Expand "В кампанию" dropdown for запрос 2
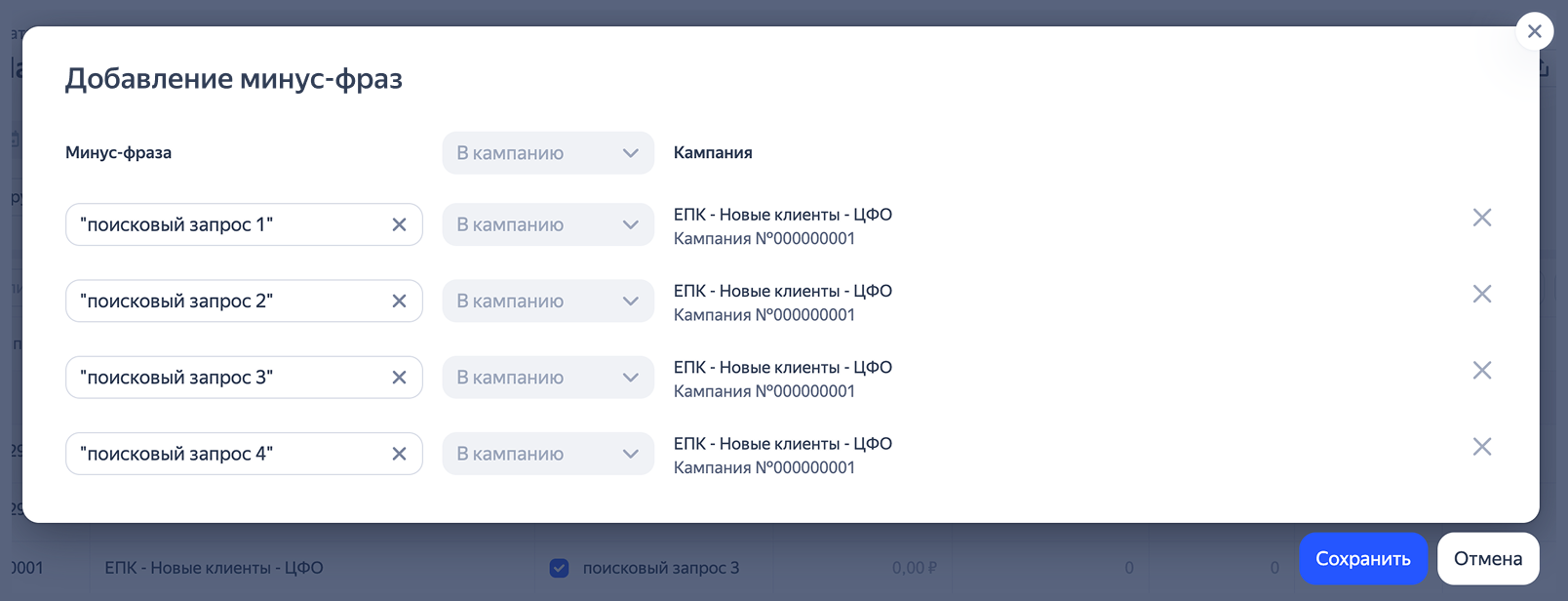The height and width of the screenshot is (601, 1568). 547,301
